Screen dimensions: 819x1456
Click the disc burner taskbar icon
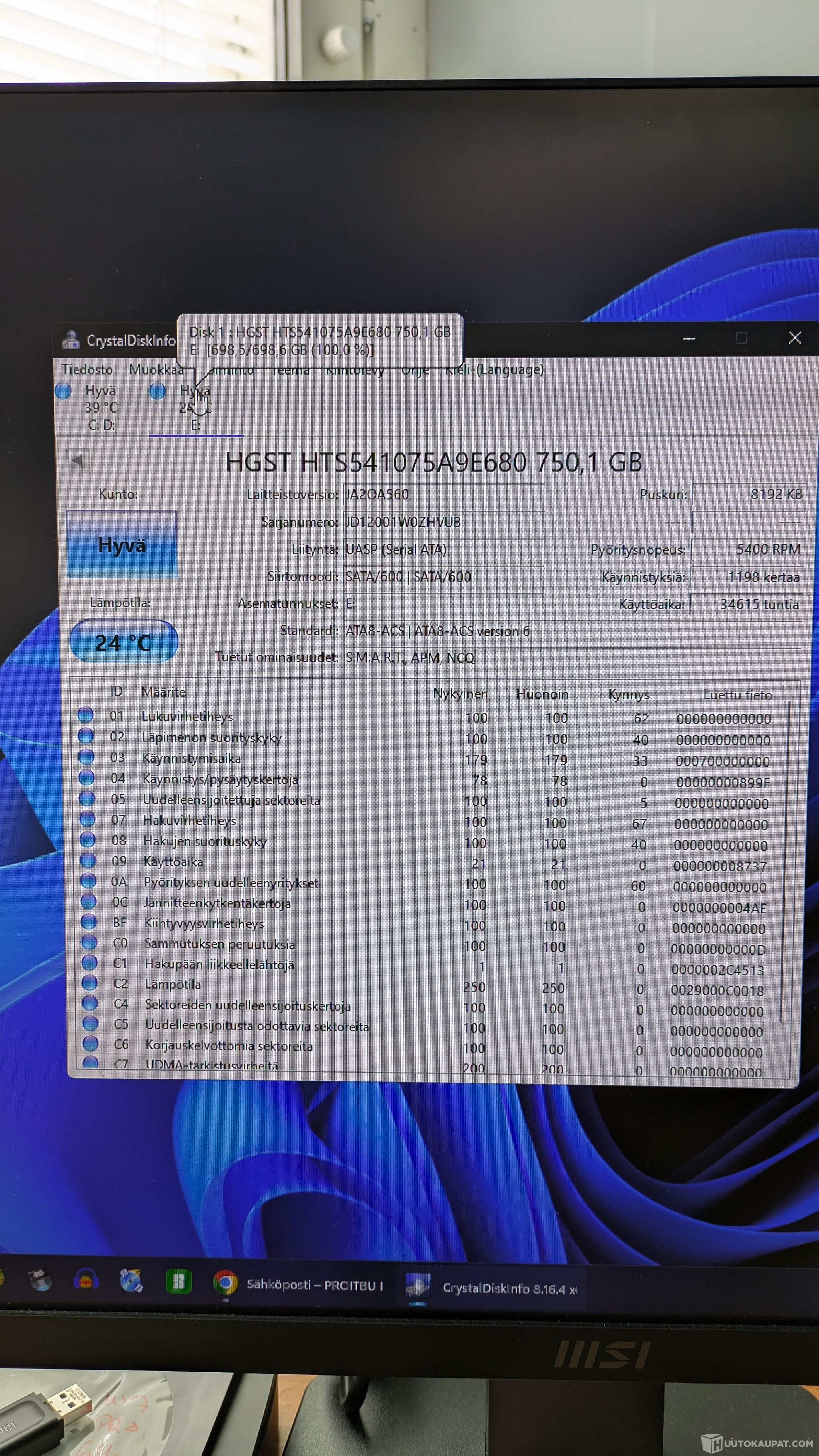[x=131, y=1280]
